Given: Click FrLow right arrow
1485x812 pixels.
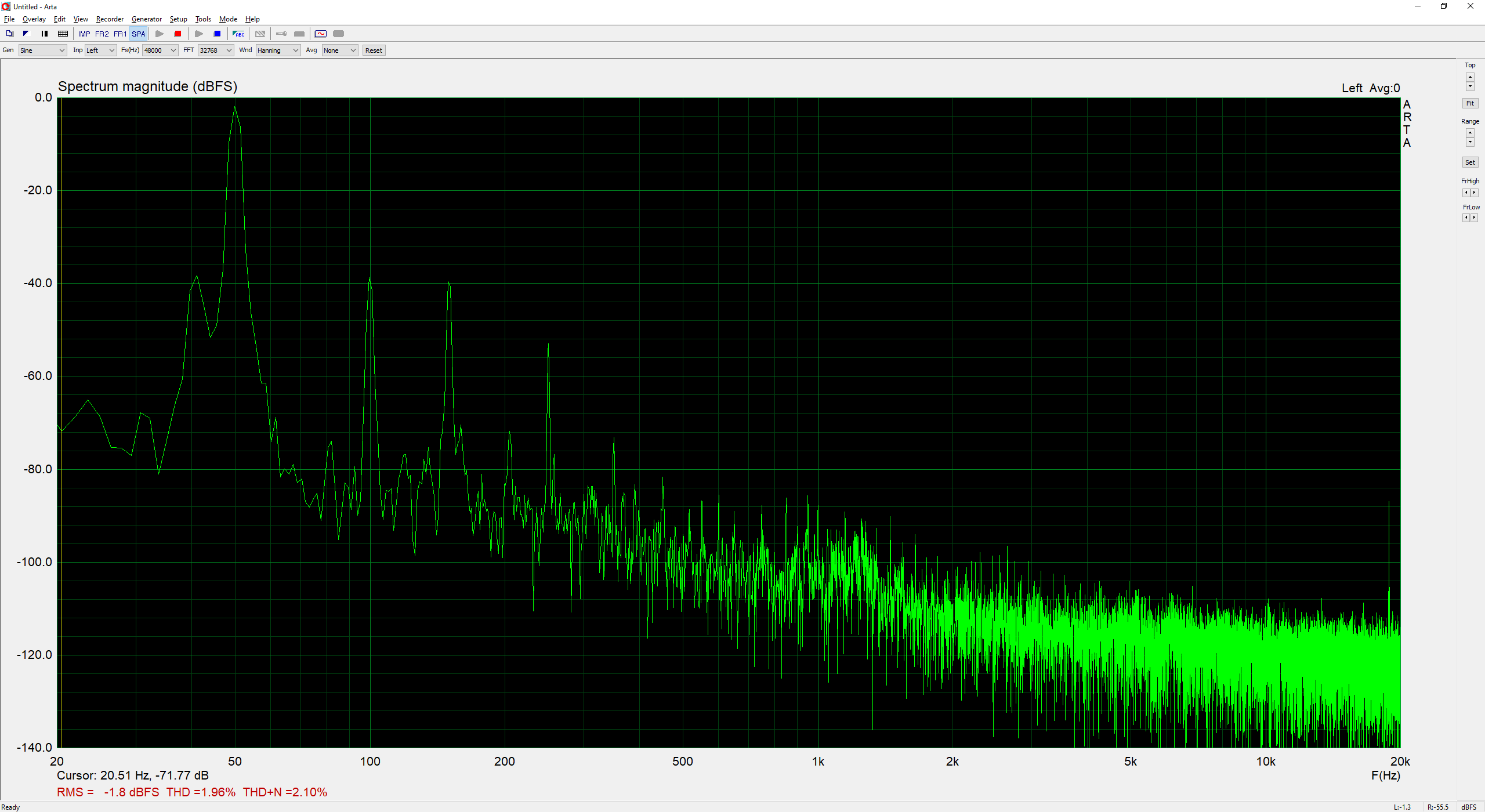Looking at the screenshot, I should (1474, 217).
